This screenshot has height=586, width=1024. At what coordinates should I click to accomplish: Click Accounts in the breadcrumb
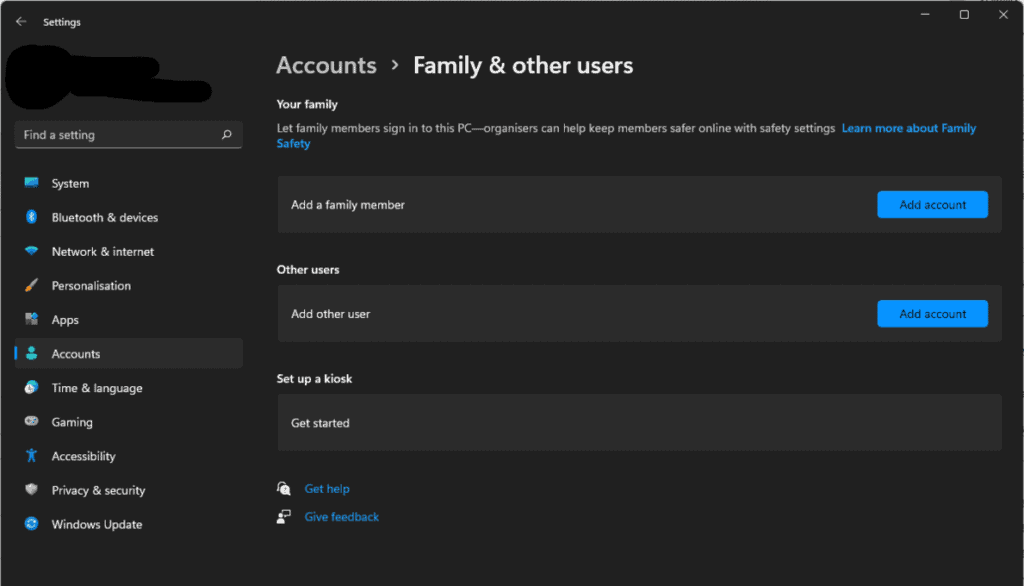[326, 65]
